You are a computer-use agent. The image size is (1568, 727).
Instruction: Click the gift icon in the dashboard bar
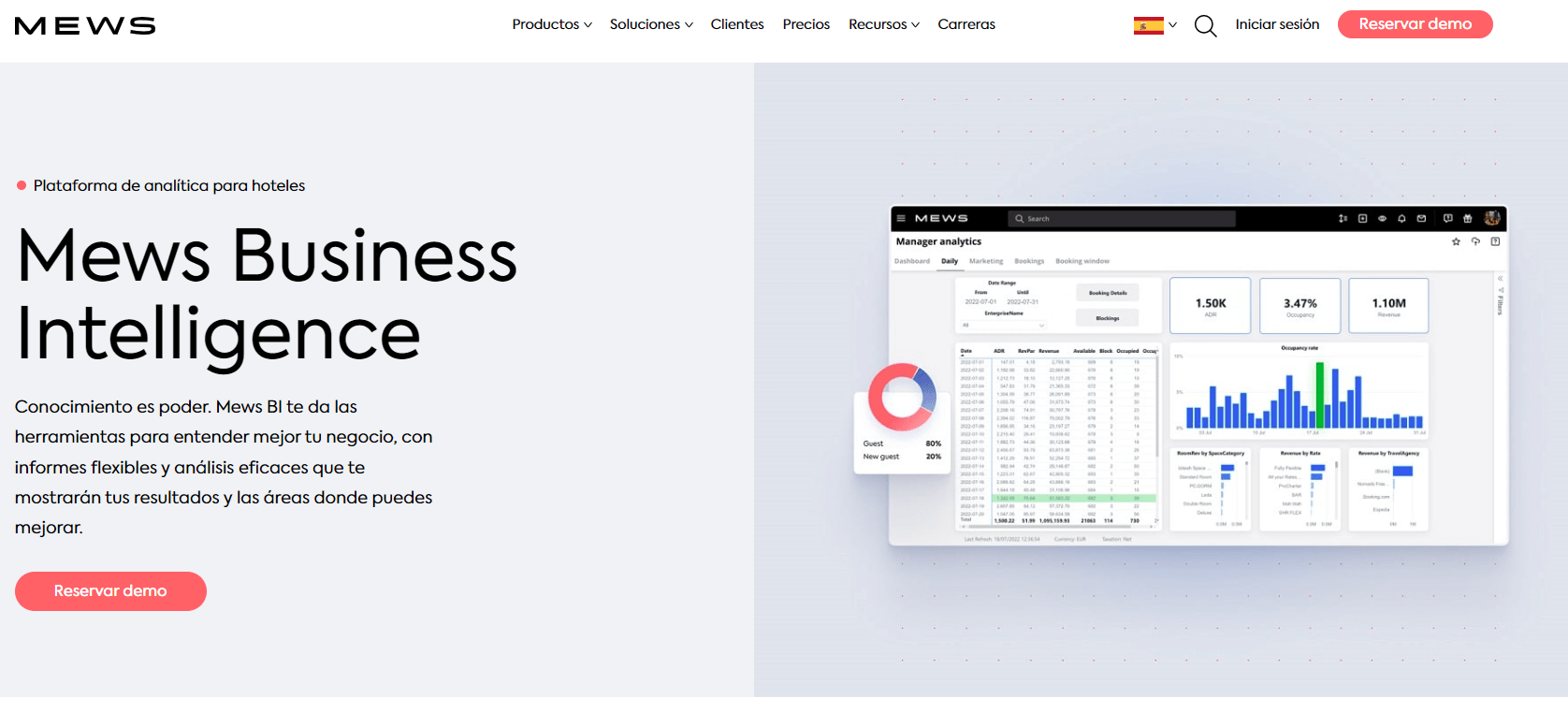pyautogui.click(x=1467, y=218)
